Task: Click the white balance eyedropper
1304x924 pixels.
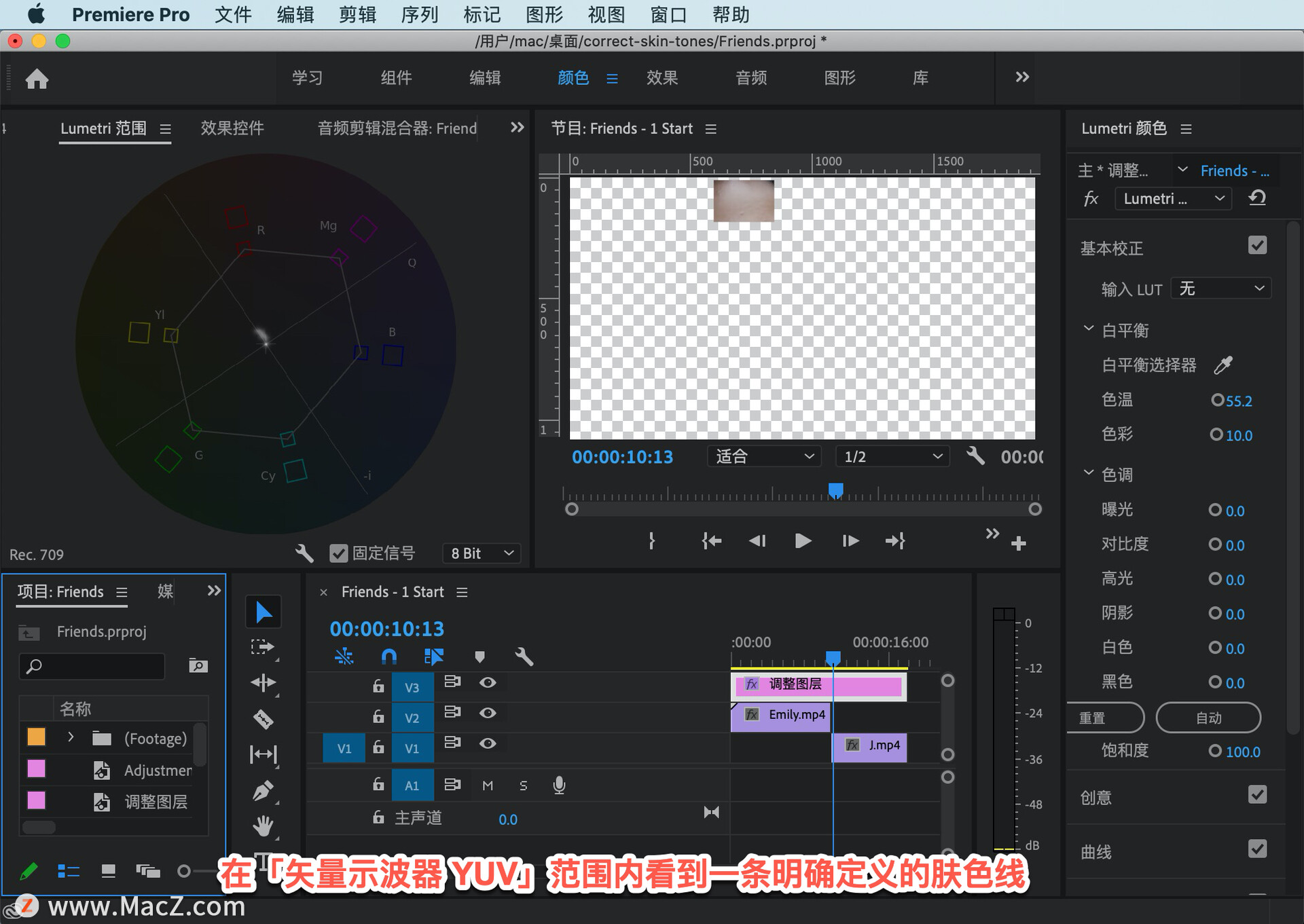Action: [1223, 365]
